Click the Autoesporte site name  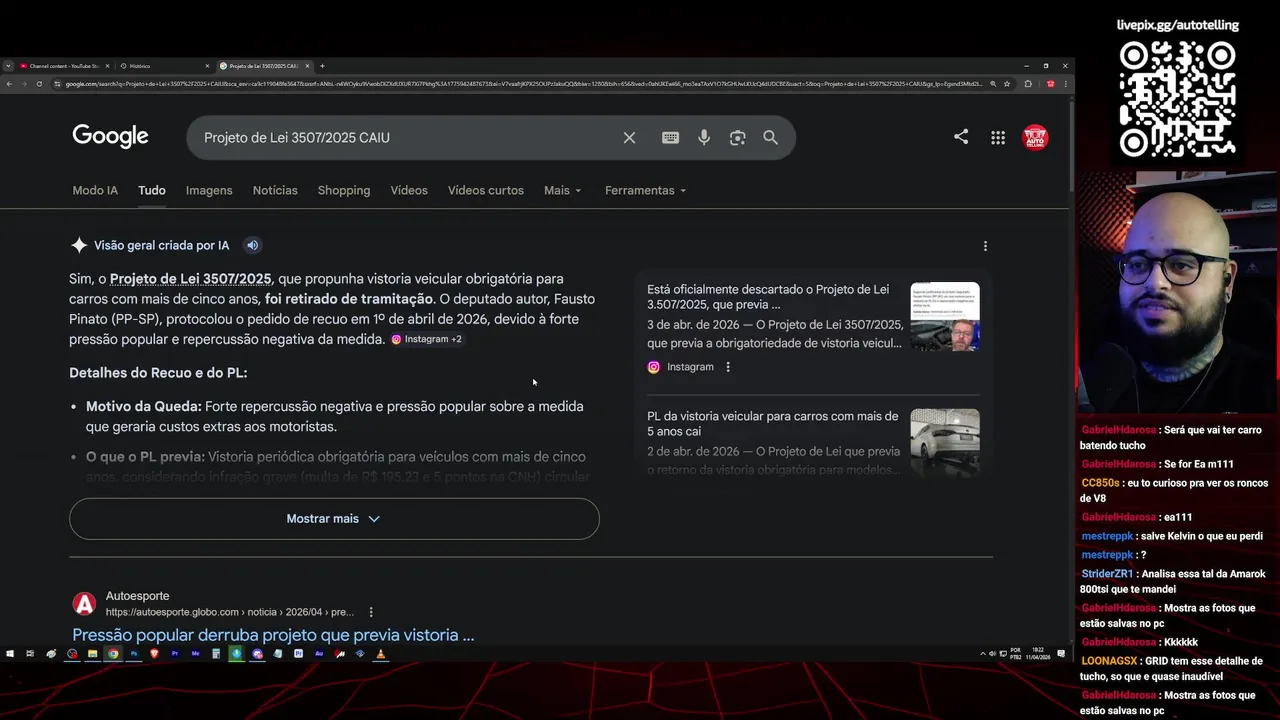[x=137, y=596]
